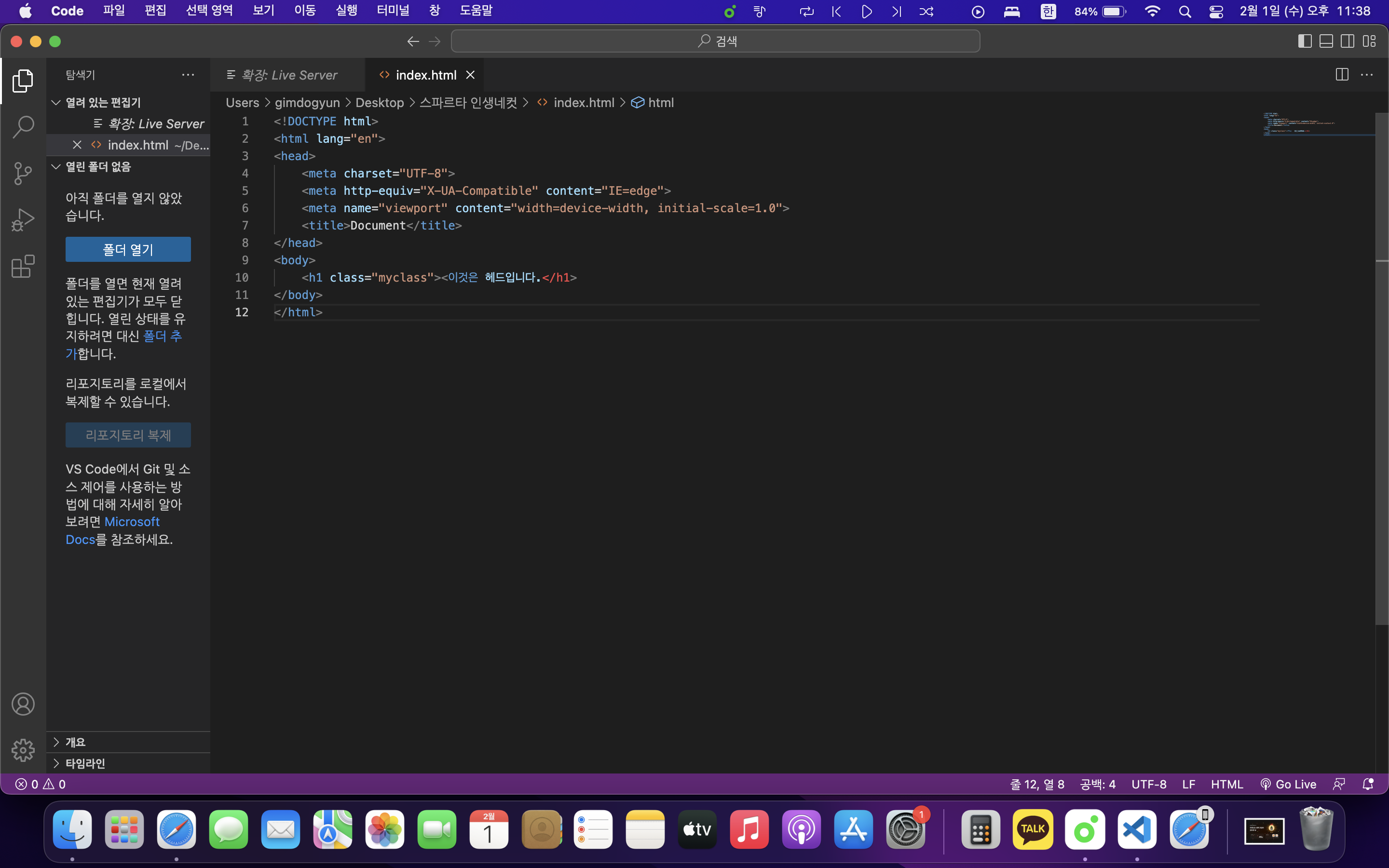Click the 리포지토리 복제 button
This screenshot has width=1389, height=868.
[128, 435]
